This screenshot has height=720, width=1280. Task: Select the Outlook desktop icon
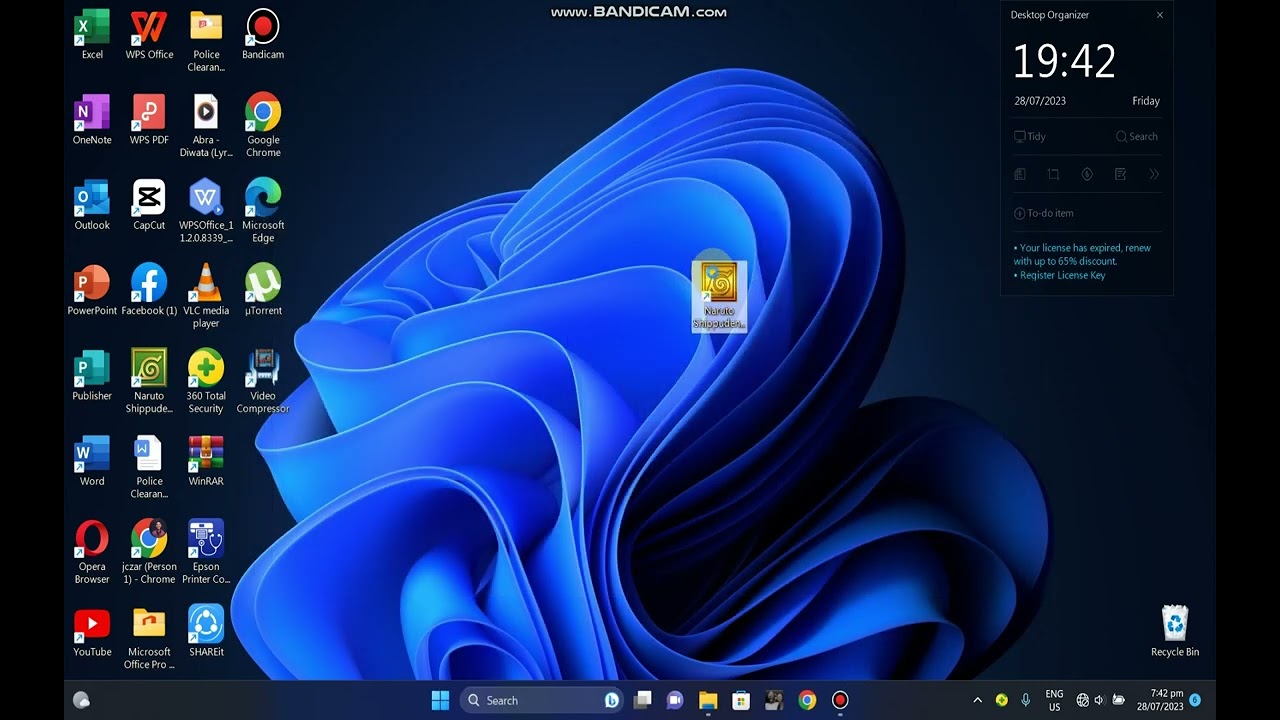[92, 205]
